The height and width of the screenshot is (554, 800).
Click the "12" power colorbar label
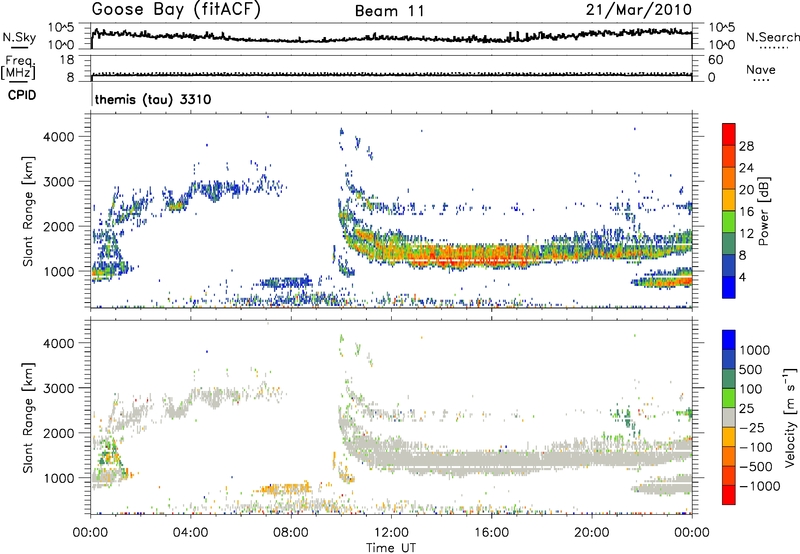[x=746, y=234]
